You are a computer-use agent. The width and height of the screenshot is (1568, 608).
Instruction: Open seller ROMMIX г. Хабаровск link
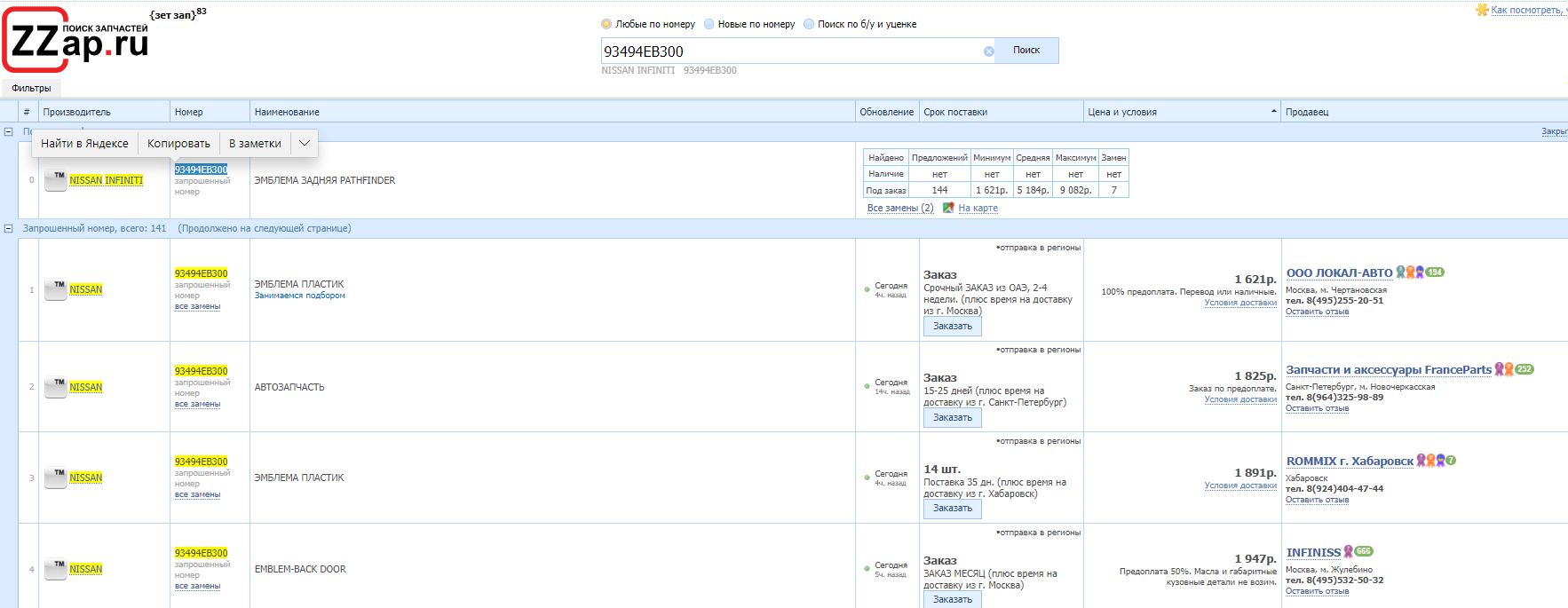tap(1350, 461)
